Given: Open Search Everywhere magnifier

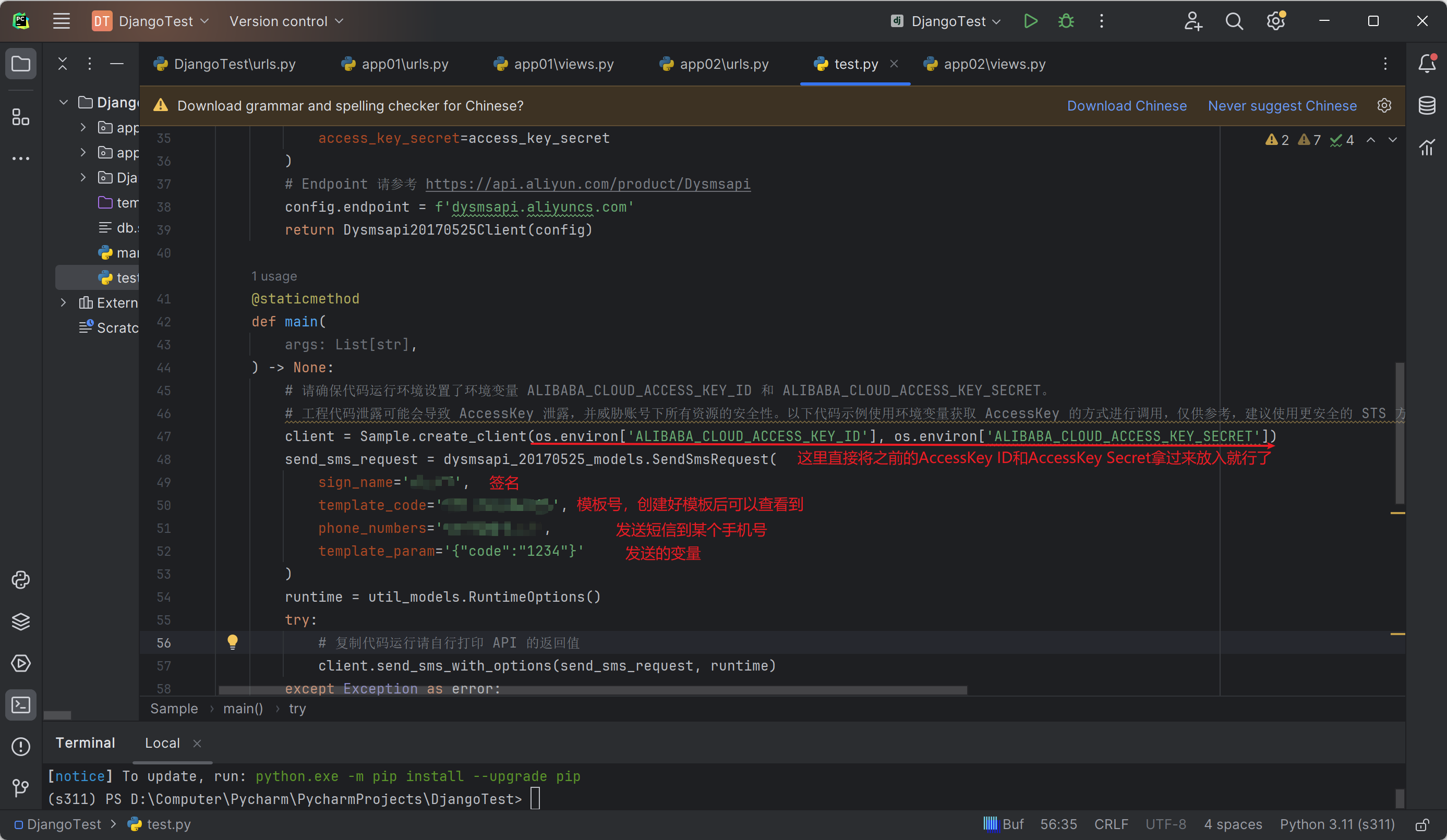Looking at the screenshot, I should [1235, 21].
